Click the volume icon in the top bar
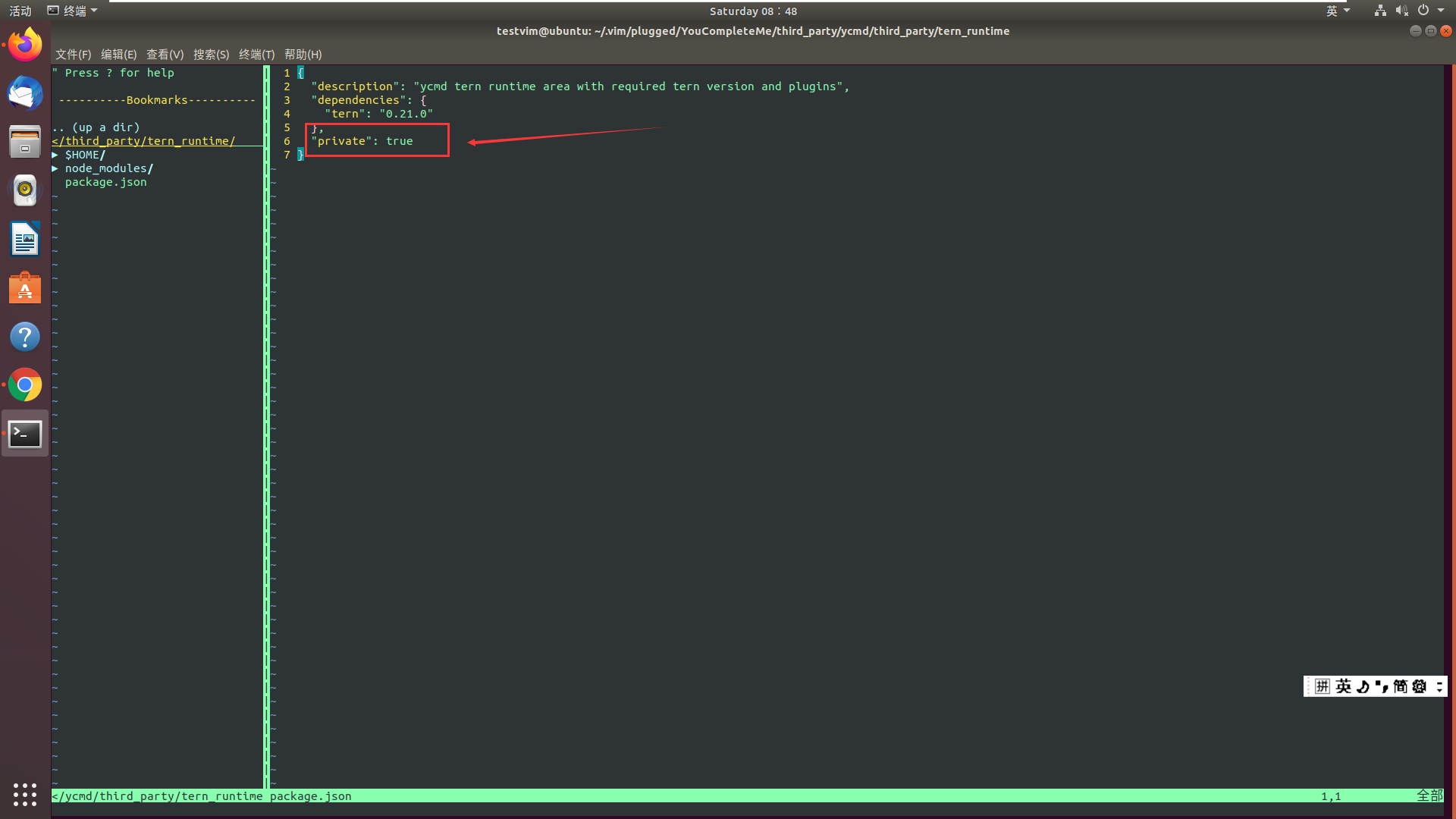Image resolution: width=1456 pixels, height=819 pixels. coord(1401,11)
